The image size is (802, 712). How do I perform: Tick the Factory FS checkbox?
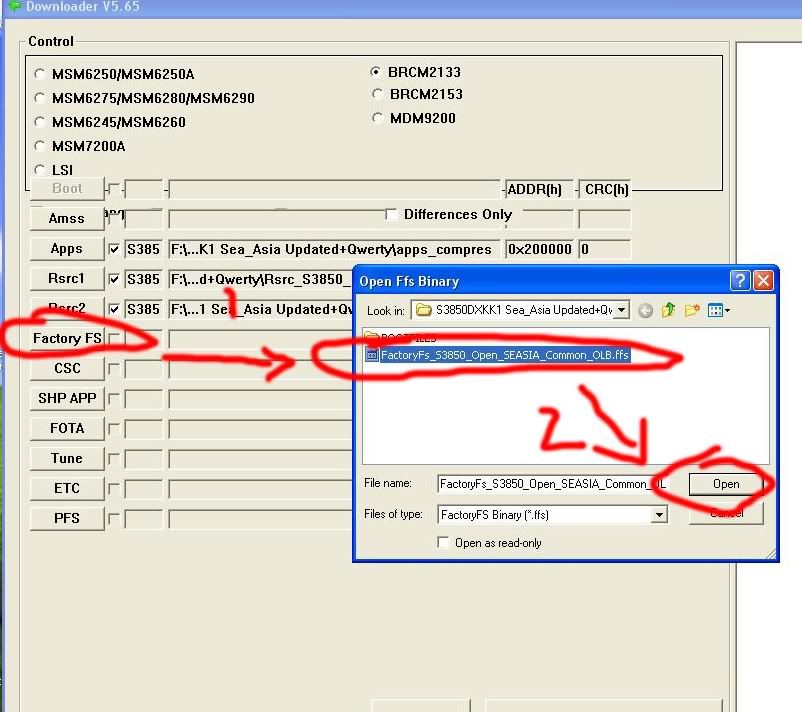click(114, 339)
